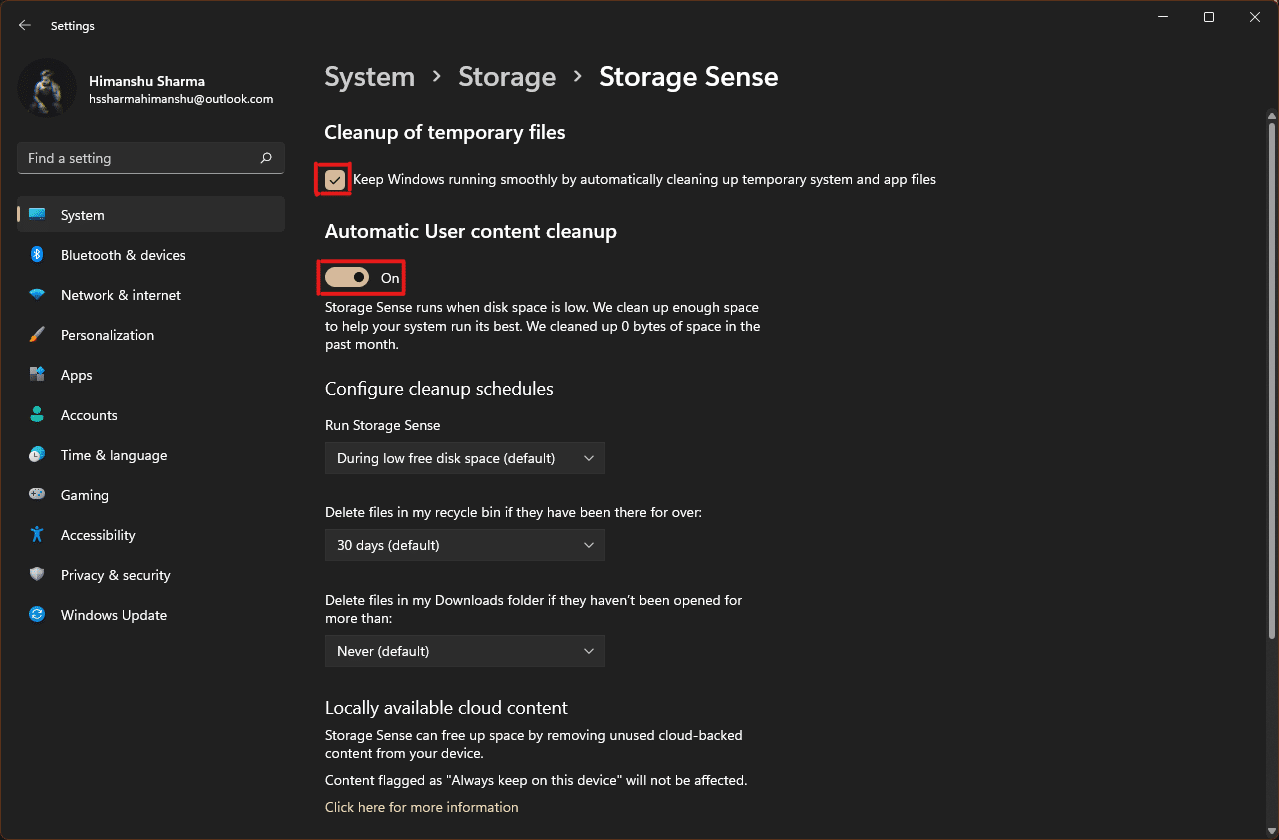Open Downloads folder deletion period dropdown
This screenshot has width=1279, height=840.
pos(465,651)
